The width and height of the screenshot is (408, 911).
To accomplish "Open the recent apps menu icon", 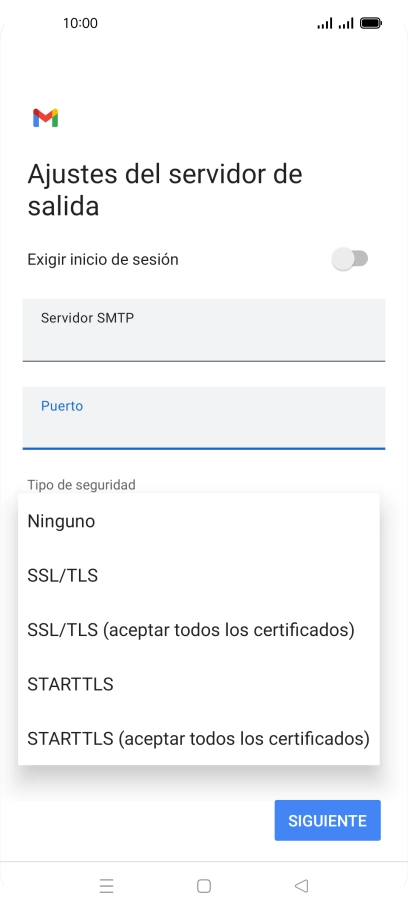I will tap(106, 885).
